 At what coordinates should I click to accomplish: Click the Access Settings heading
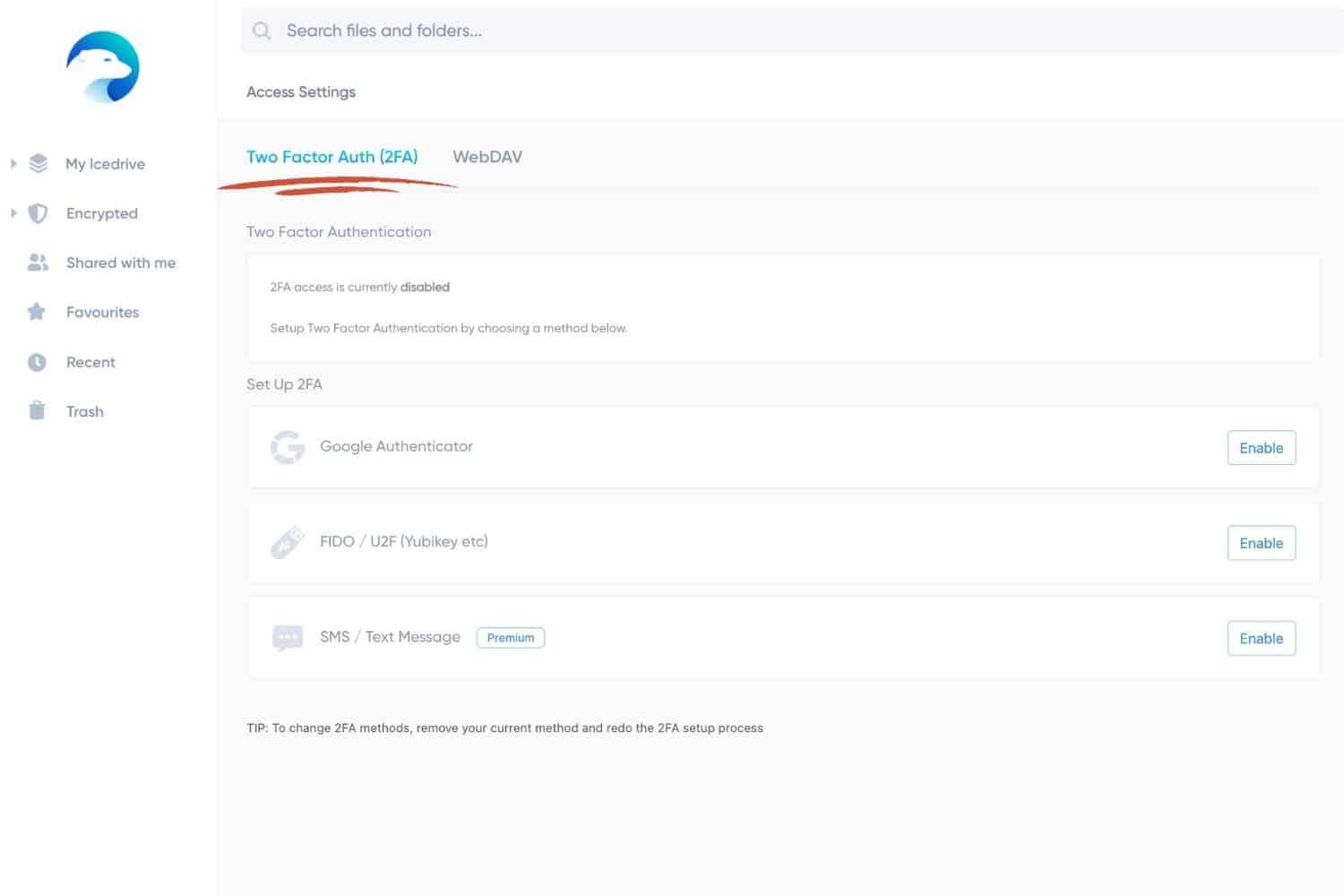point(301,91)
